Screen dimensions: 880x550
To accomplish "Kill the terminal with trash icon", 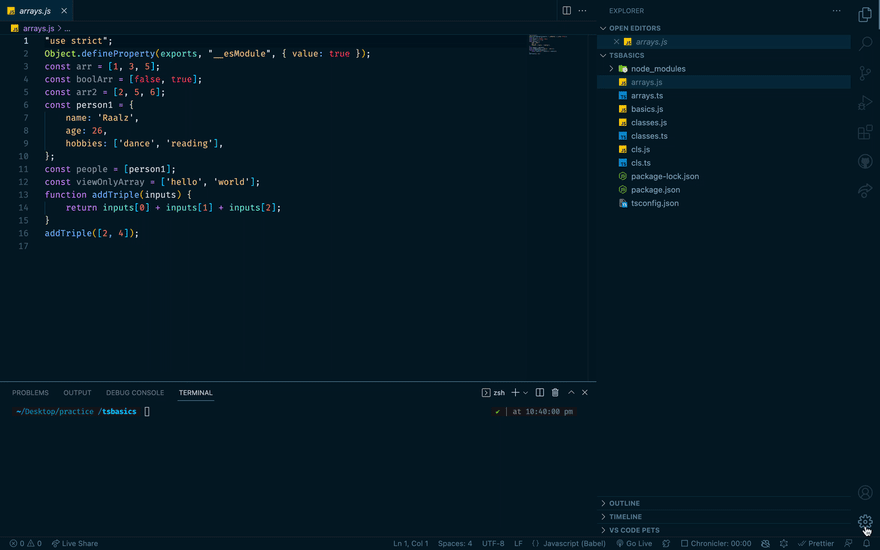I will point(555,392).
